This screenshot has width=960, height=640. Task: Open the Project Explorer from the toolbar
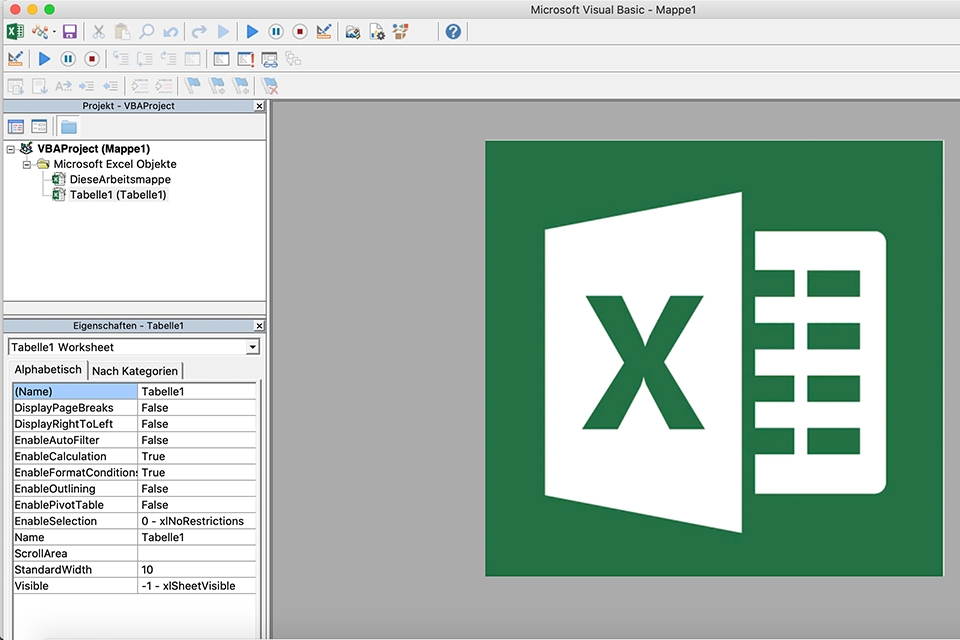352,32
